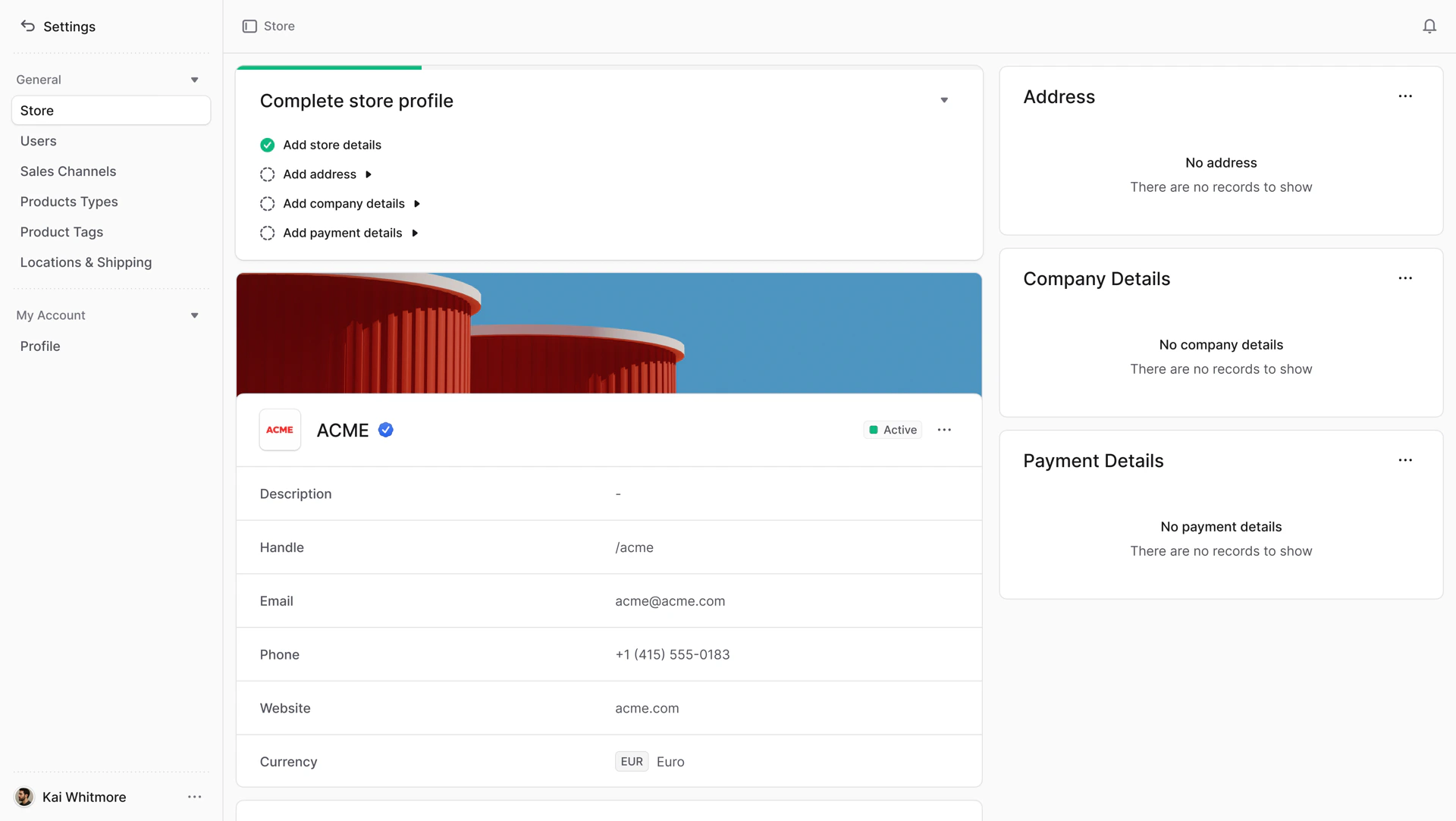Expand the Add address arrow
Viewport: 1456px width, 821px height.
tap(369, 174)
